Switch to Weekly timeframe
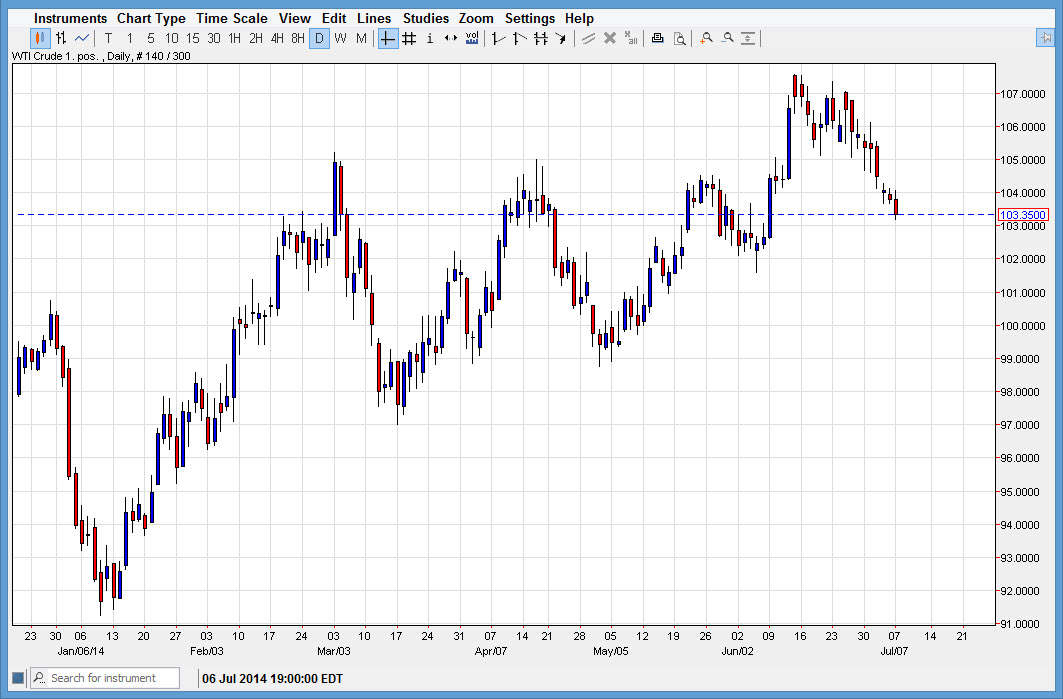Image resolution: width=1063 pixels, height=699 pixels. point(340,38)
